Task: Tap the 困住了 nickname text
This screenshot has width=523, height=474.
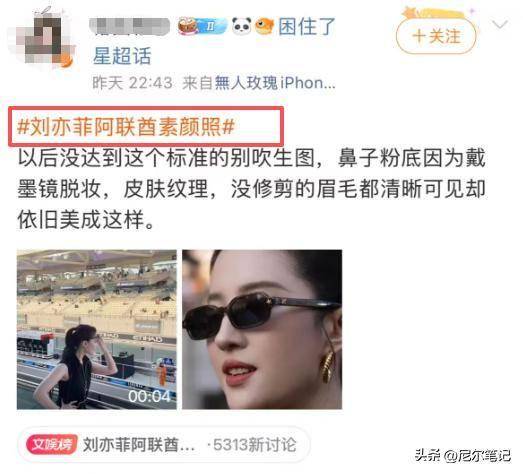Action: [307, 27]
